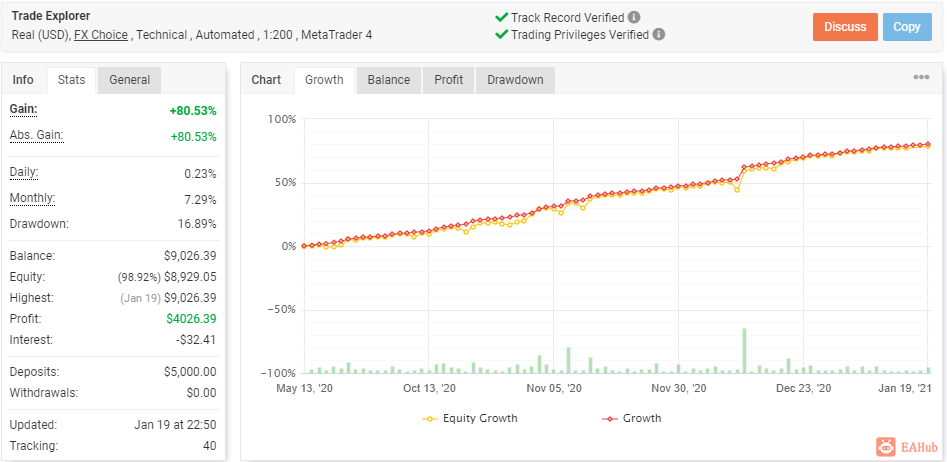This screenshot has height=462, width=947.
Task: Click the last Growth data point on chart
Action: point(928,144)
